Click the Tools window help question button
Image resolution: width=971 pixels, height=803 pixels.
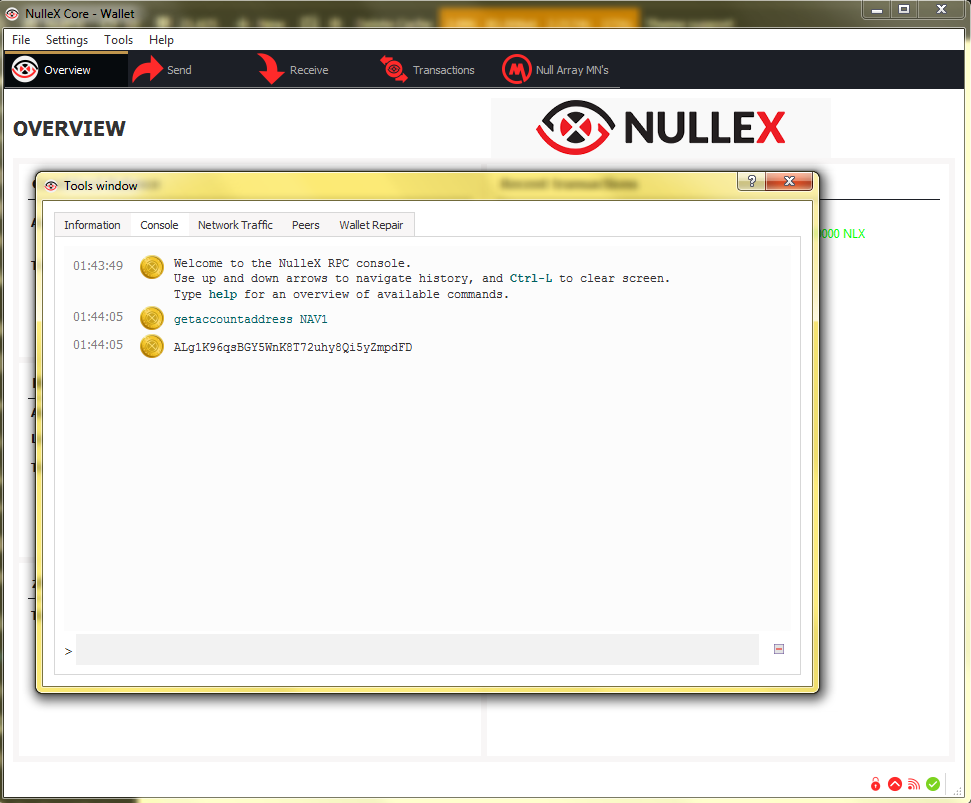(751, 181)
